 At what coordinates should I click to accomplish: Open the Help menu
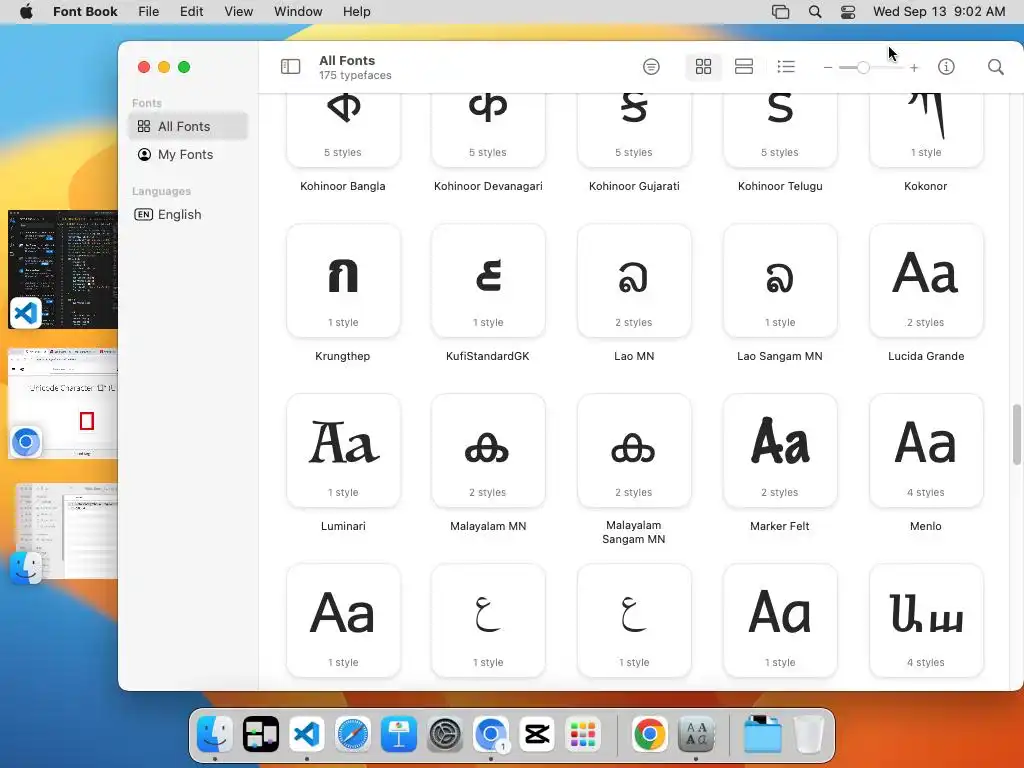tap(357, 11)
